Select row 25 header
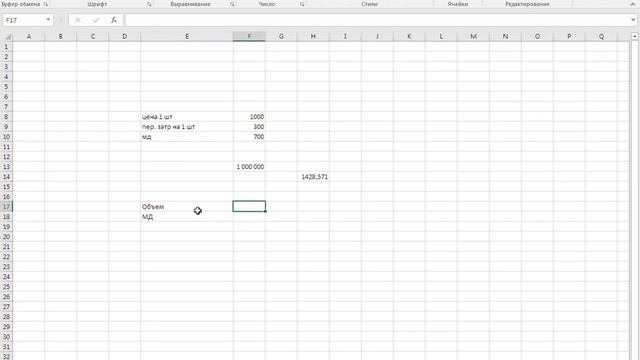 [6, 287]
